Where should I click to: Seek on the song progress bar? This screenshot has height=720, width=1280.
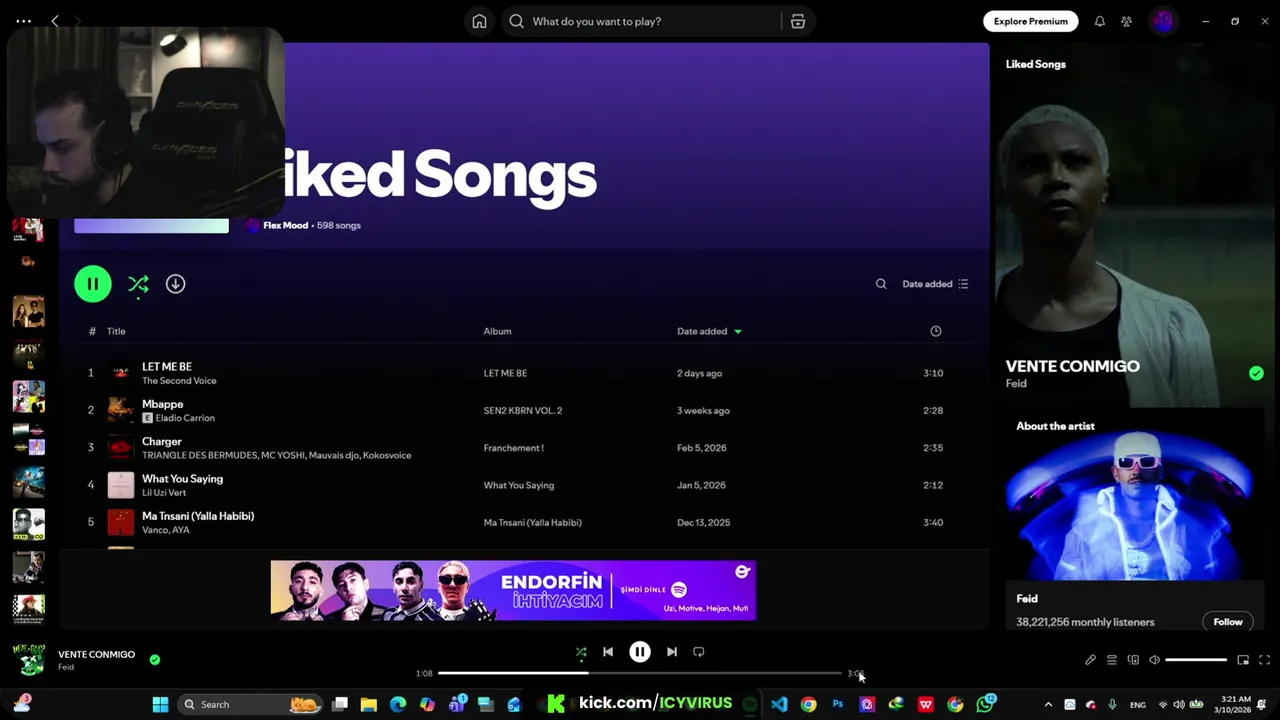coord(640,673)
